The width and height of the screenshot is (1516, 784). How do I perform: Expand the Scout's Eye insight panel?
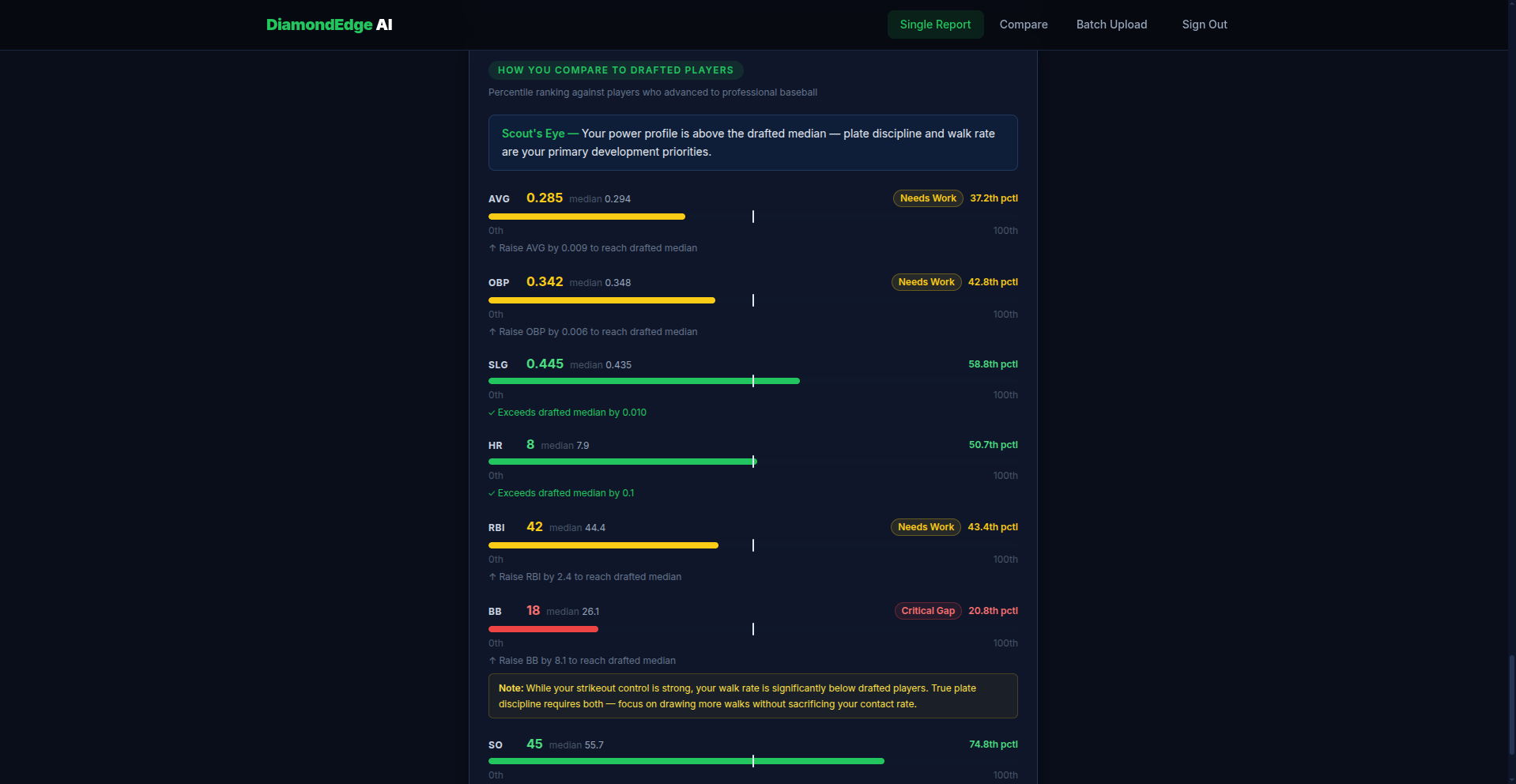[752, 142]
